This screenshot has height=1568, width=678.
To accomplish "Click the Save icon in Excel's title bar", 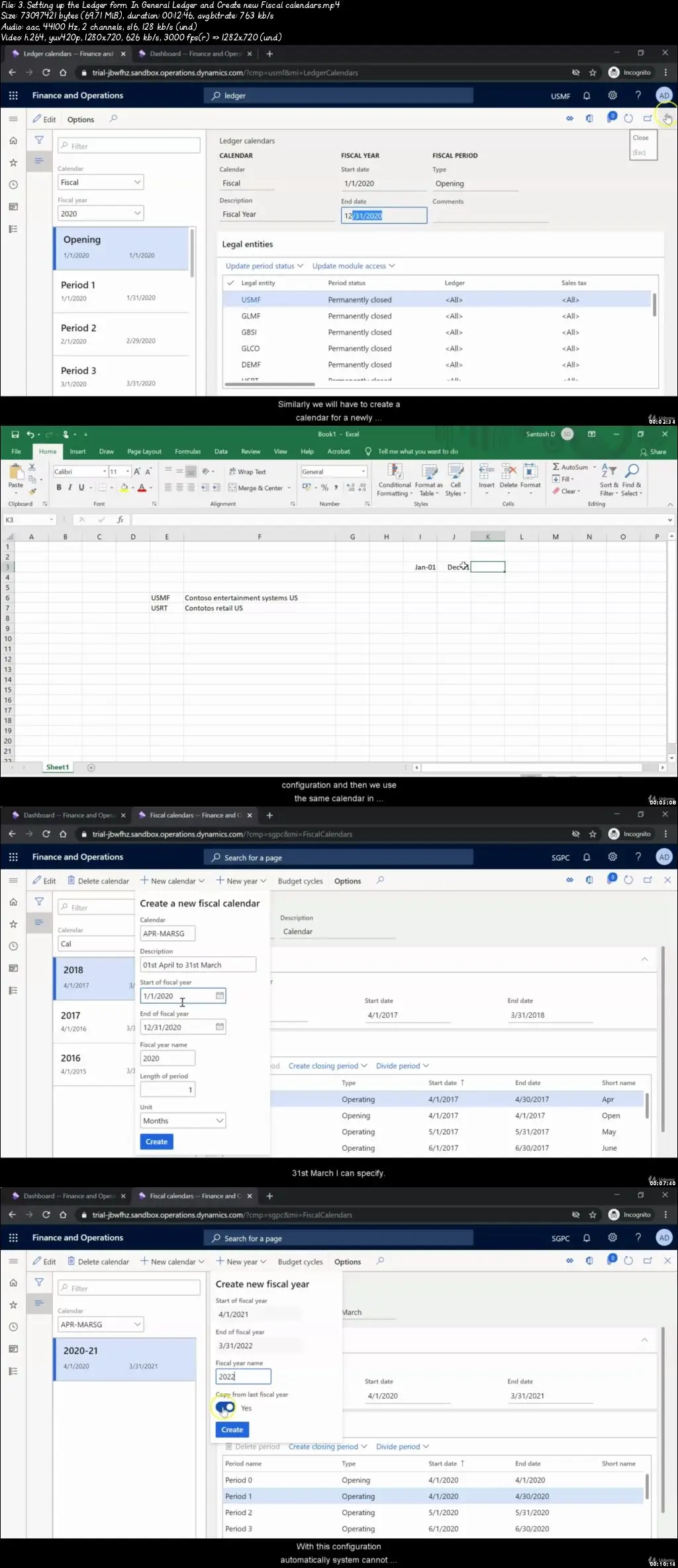I will pos(15,434).
